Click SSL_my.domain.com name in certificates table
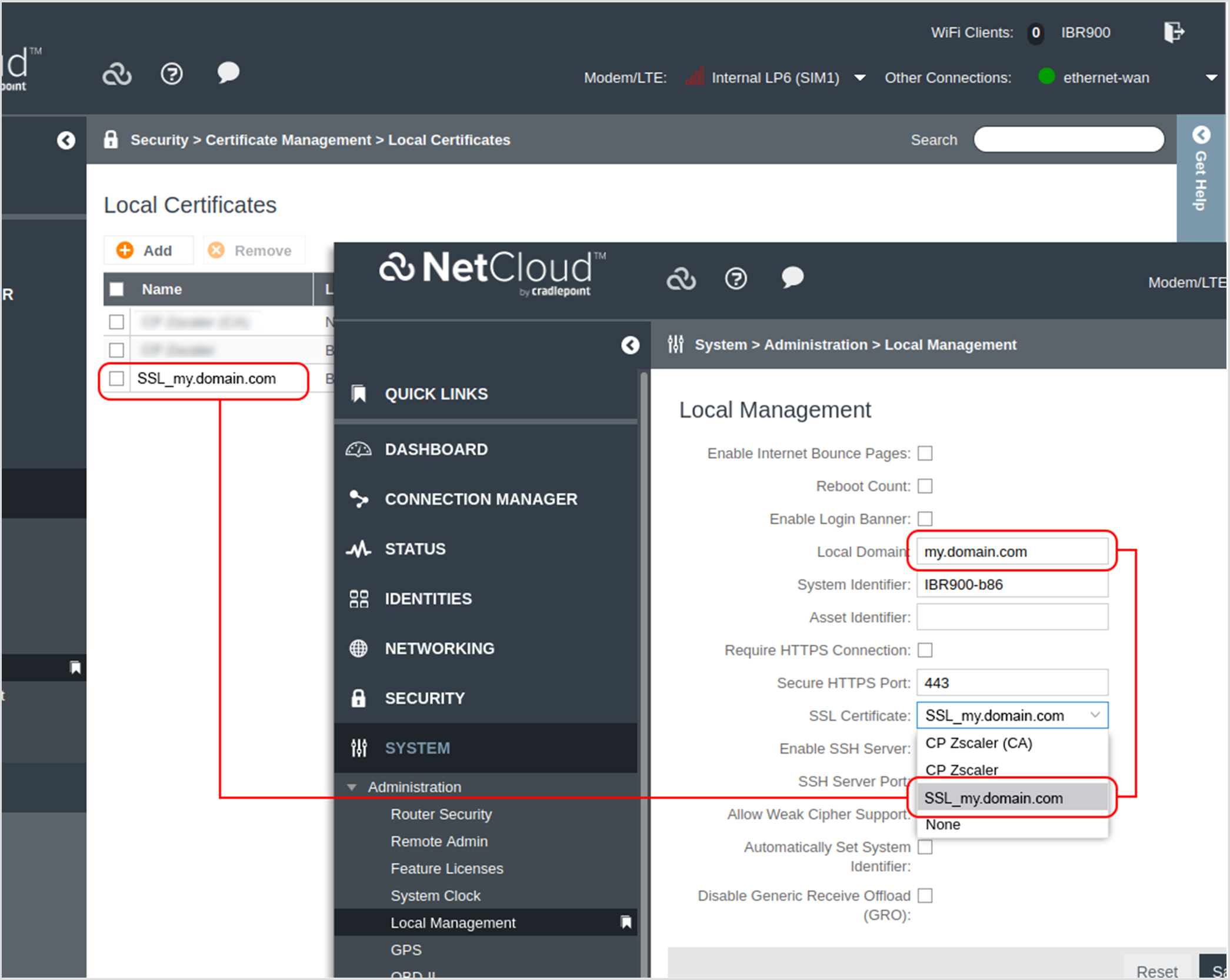 tap(206, 378)
